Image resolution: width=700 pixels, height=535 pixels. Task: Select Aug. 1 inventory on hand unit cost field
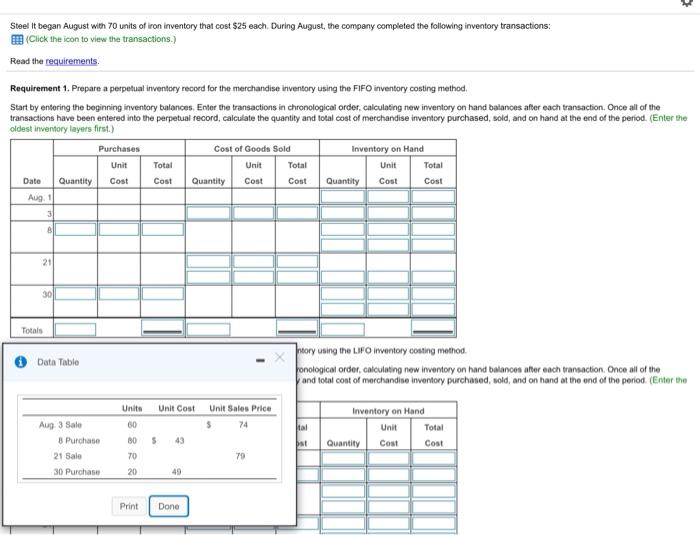tap(388, 196)
